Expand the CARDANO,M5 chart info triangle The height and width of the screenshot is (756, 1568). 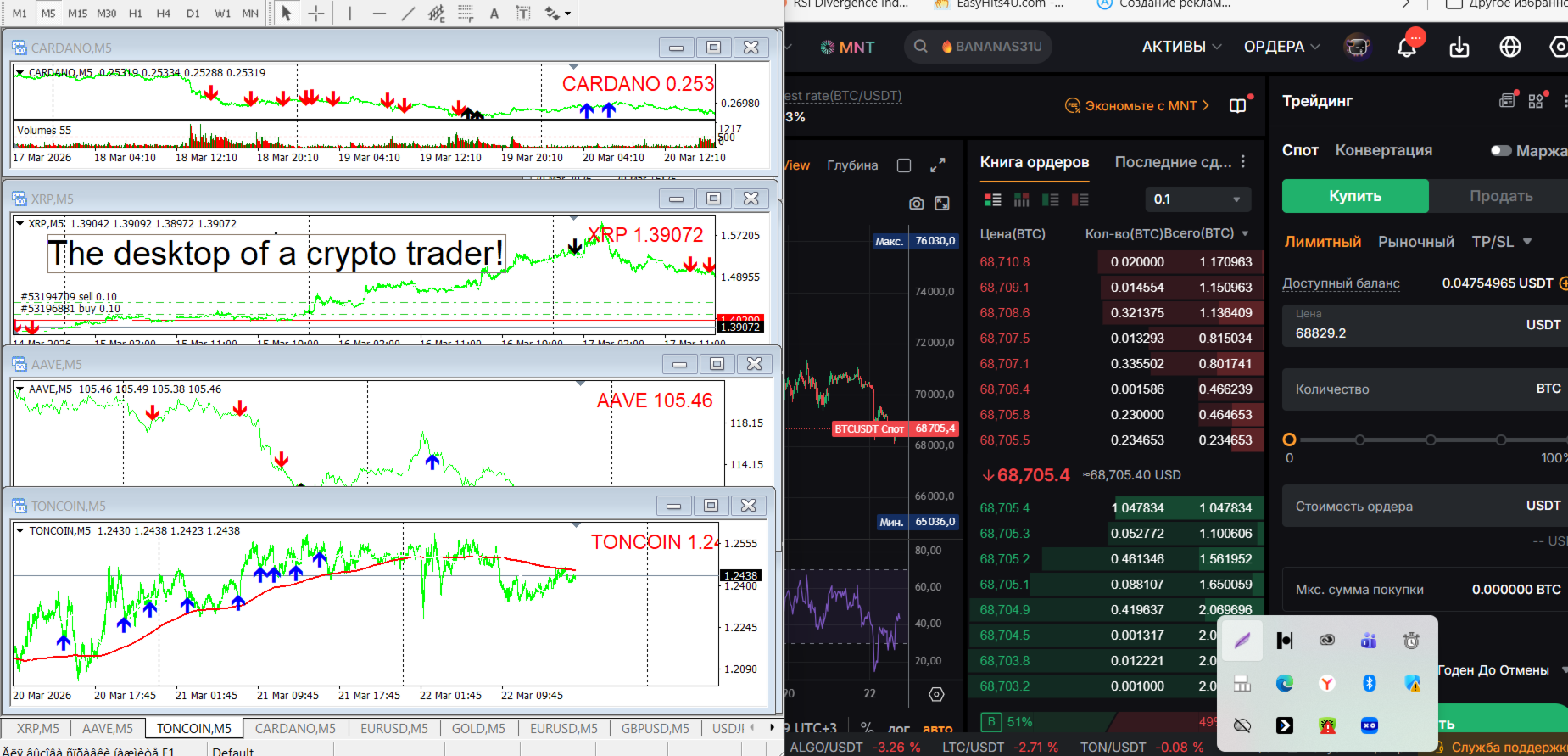click(20, 73)
